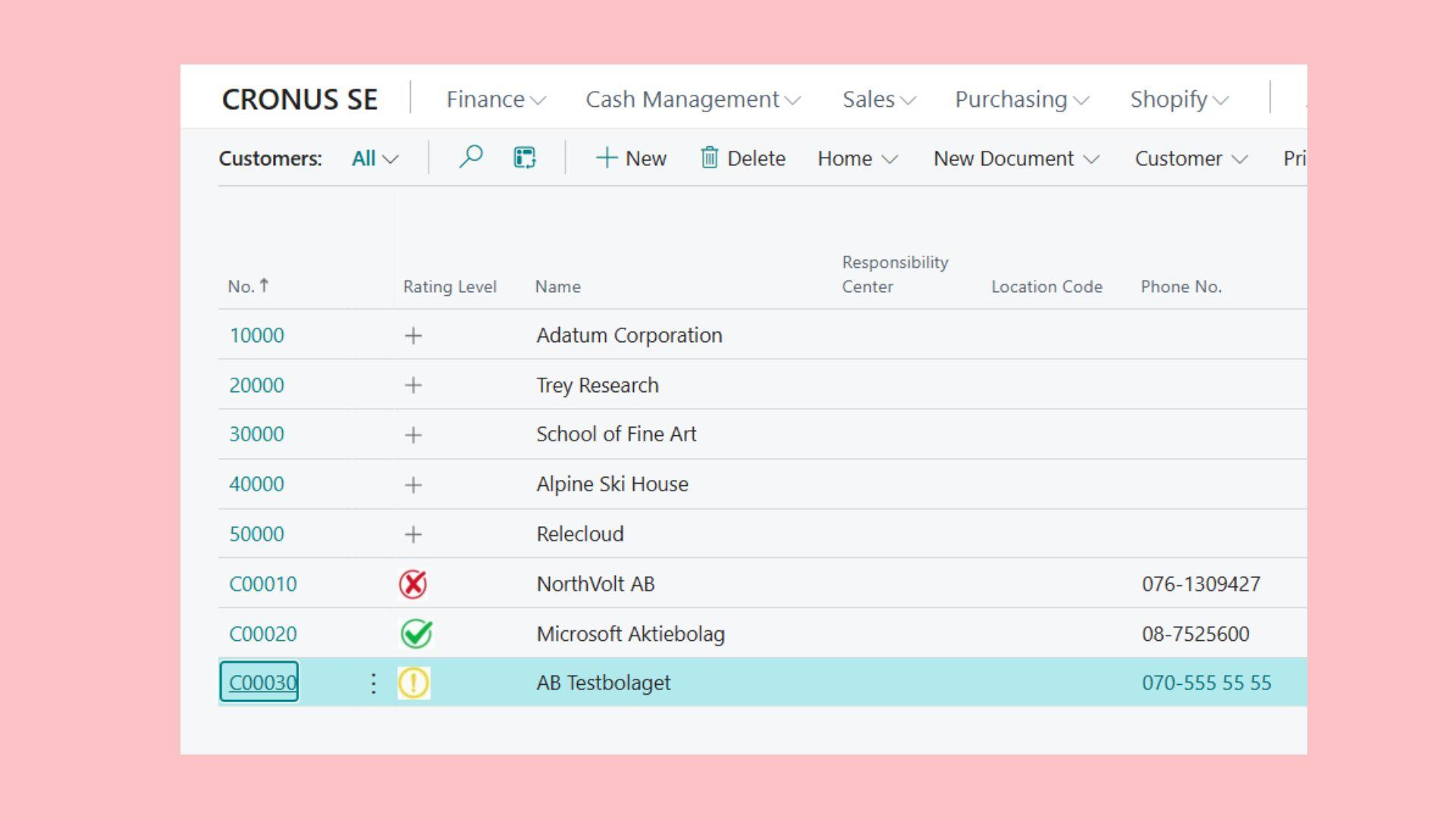Open the Home action dropdown

(x=858, y=158)
